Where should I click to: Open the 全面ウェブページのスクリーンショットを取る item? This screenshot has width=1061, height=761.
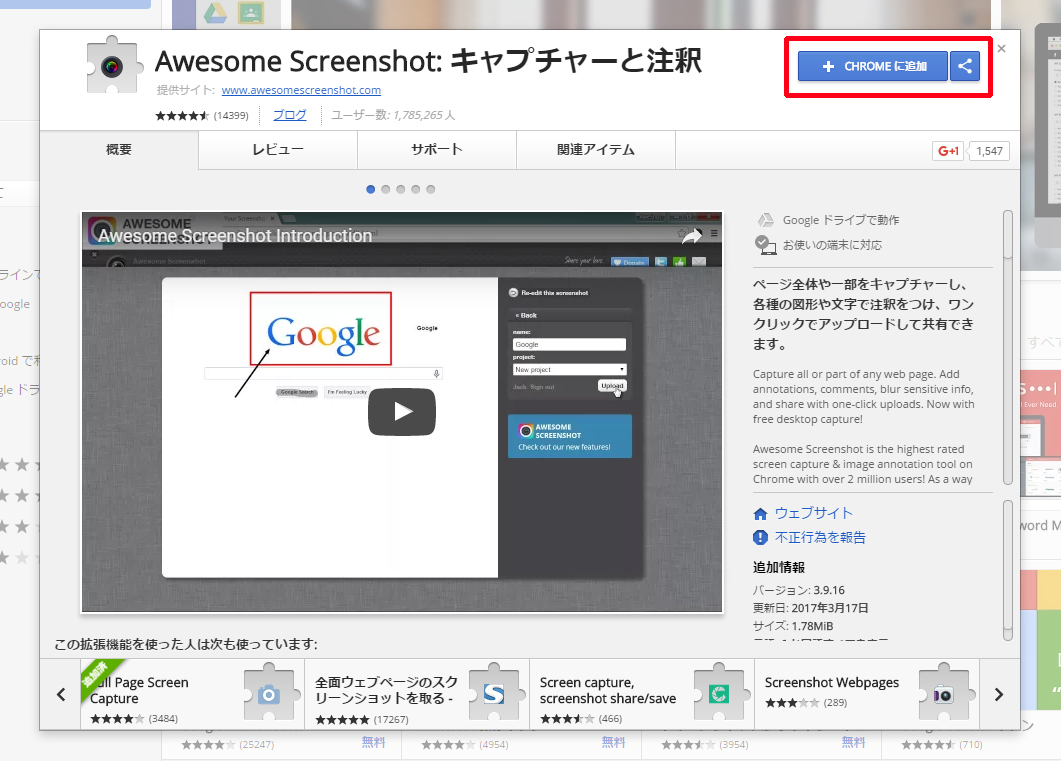417,695
